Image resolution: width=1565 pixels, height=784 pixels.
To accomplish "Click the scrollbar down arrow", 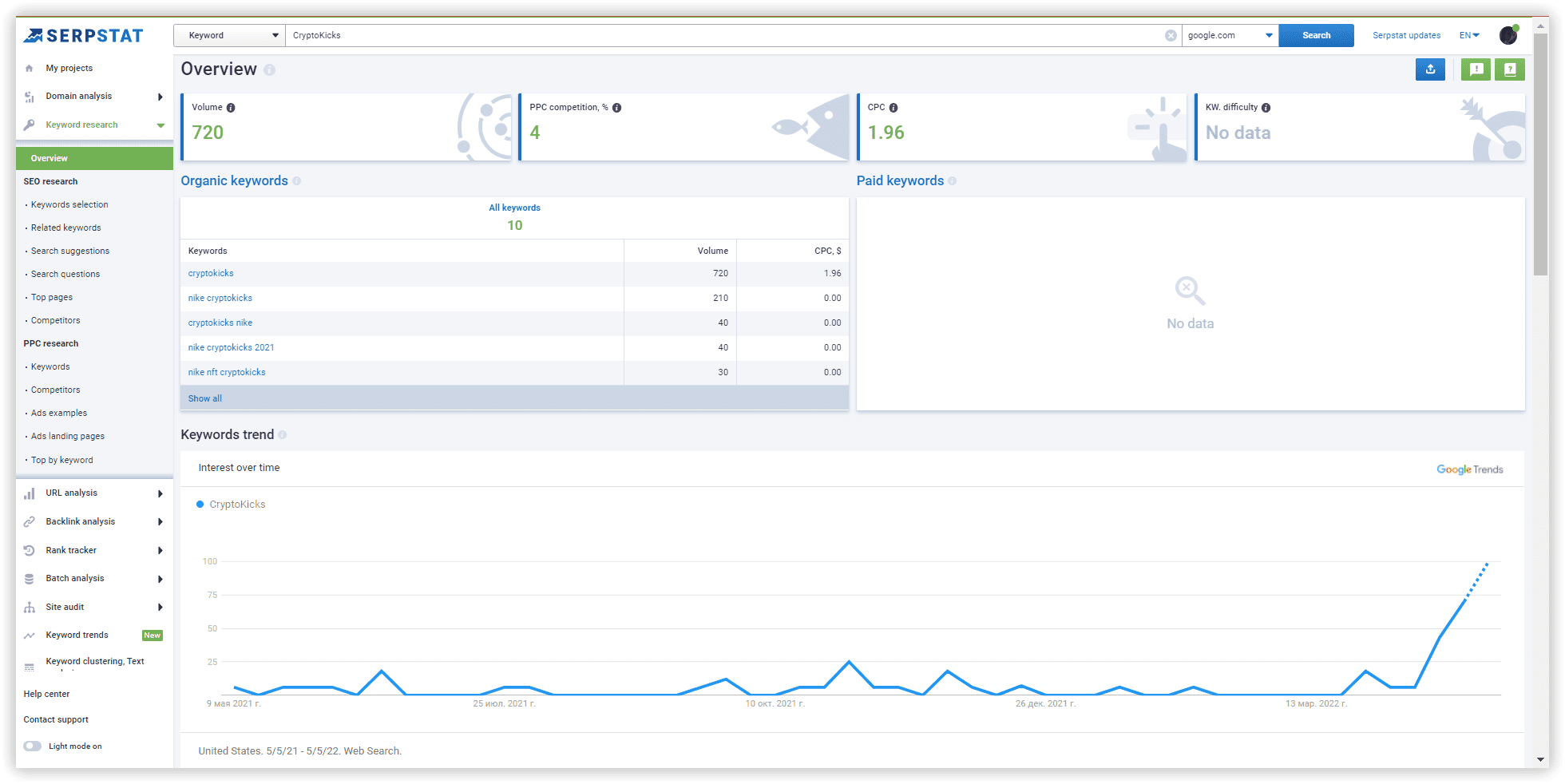I will coord(1541,760).
